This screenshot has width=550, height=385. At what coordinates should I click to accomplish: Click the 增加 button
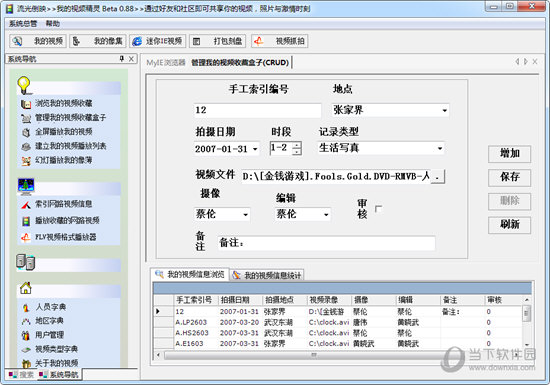point(509,154)
